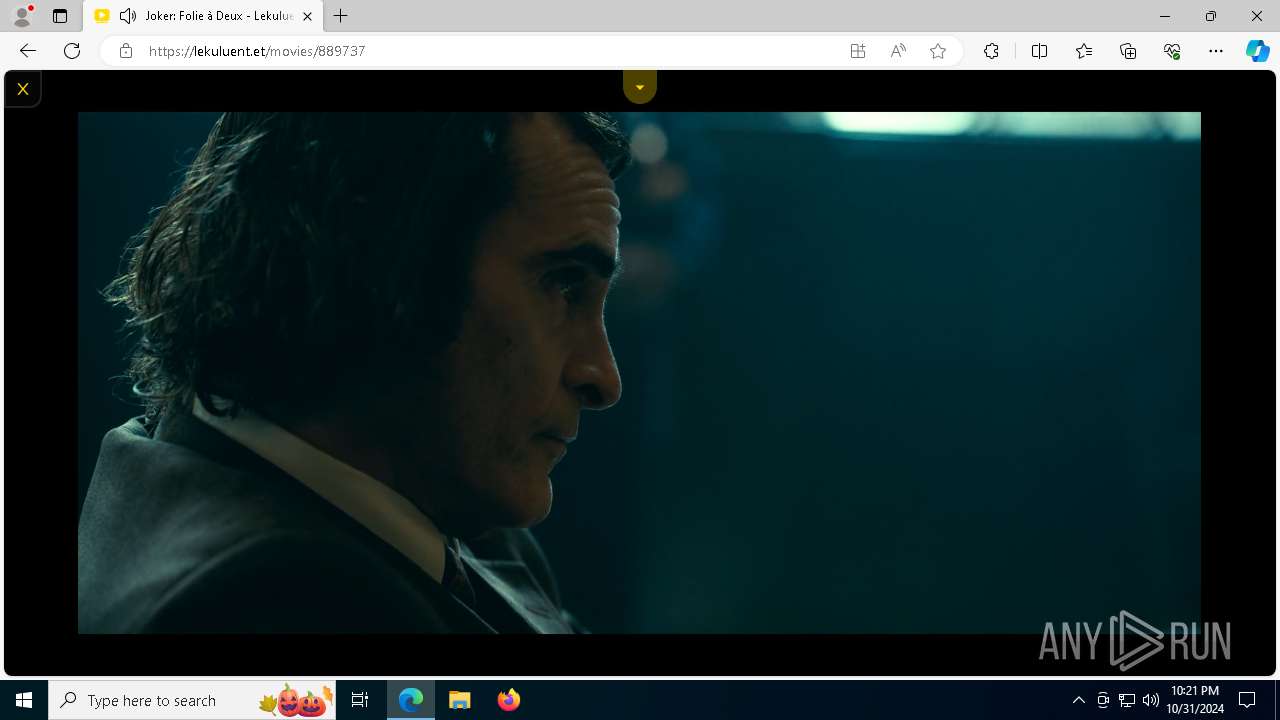1280x720 pixels.
Task: Launch the Copilot sidebar
Action: (1257, 51)
